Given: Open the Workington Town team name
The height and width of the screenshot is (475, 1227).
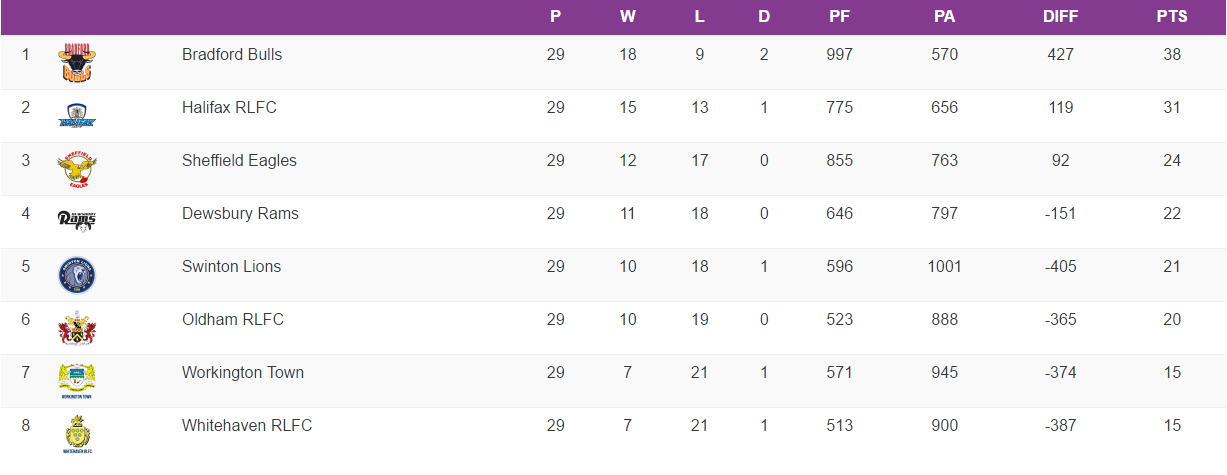Looking at the screenshot, I should coord(243,372).
